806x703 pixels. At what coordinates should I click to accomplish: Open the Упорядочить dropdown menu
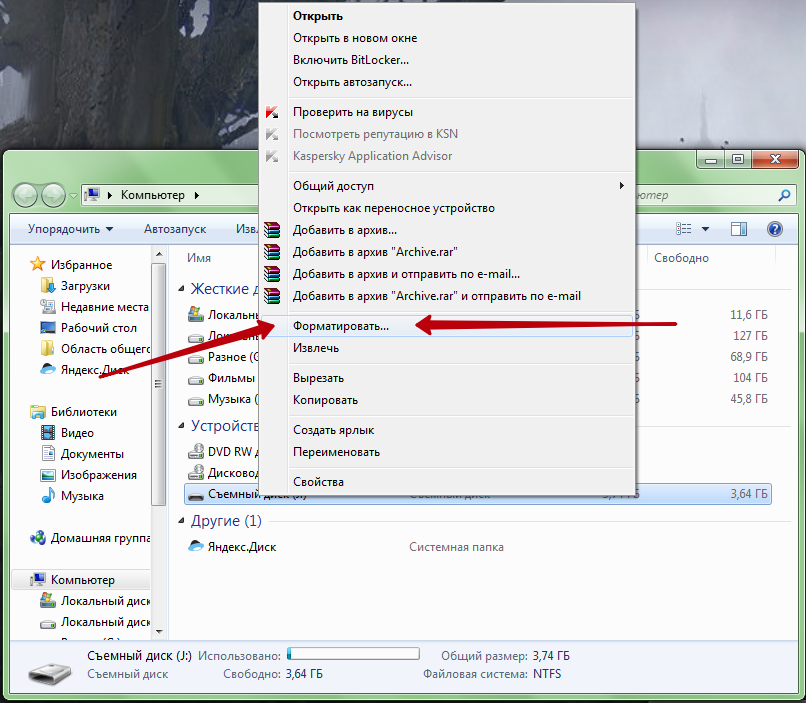(x=70, y=229)
